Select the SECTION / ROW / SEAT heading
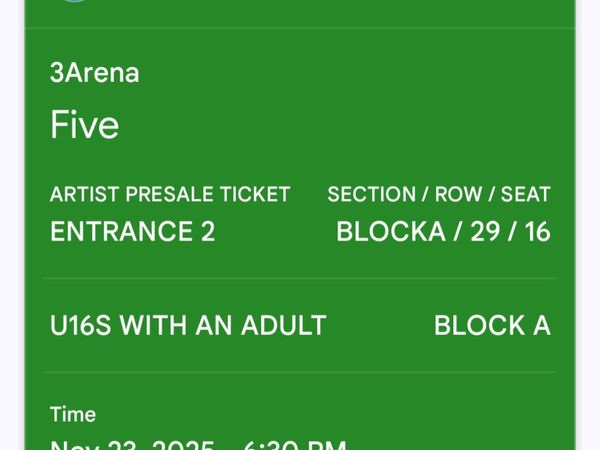The image size is (600, 450). point(439,194)
